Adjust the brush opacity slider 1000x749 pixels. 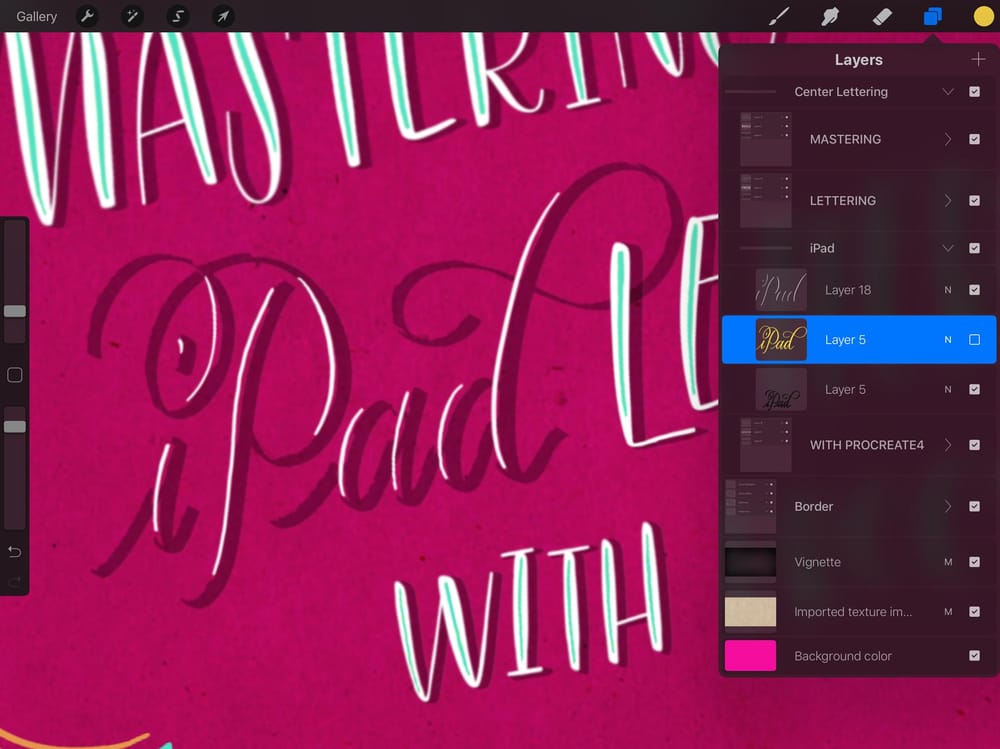point(15,427)
